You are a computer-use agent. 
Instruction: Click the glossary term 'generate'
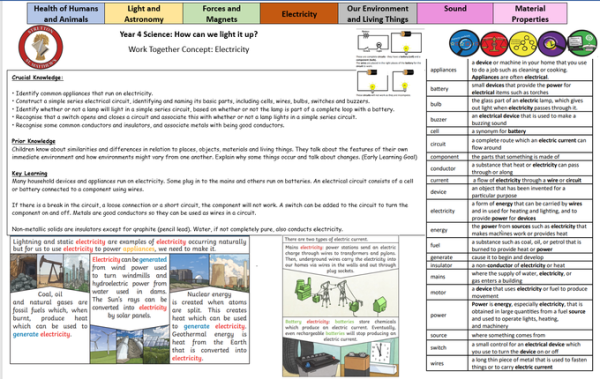[x=442, y=257]
